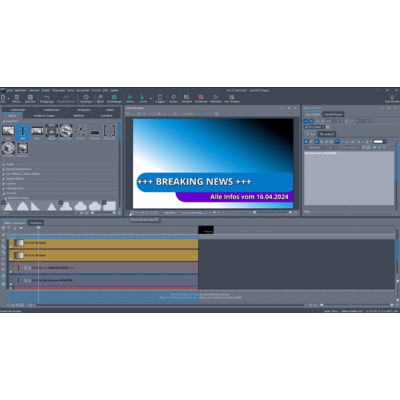Choose the Bild object thumbnail
This screenshot has width=400, height=400.
click(x=8, y=132)
